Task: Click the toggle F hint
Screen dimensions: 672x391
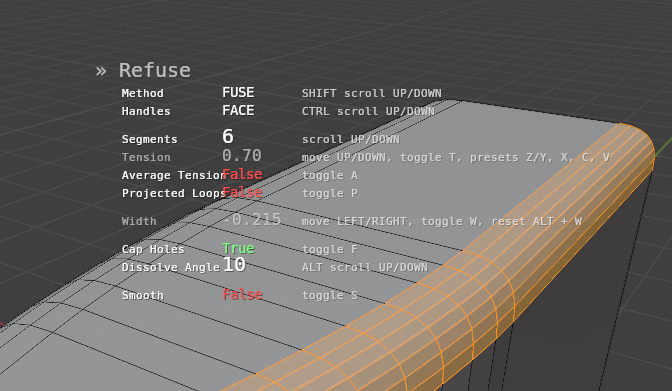Action: tap(330, 249)
